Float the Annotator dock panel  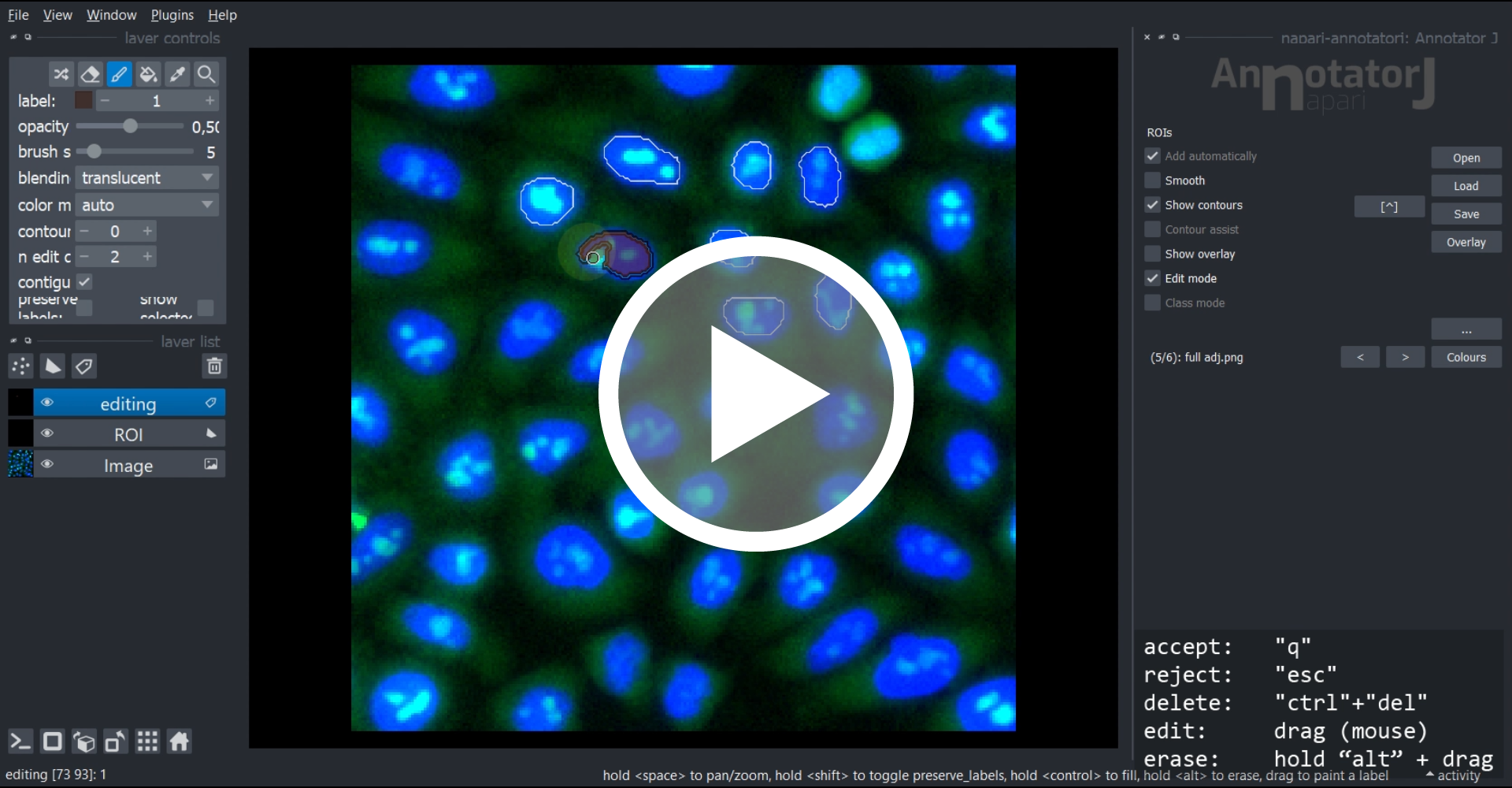coord(1177,37)
